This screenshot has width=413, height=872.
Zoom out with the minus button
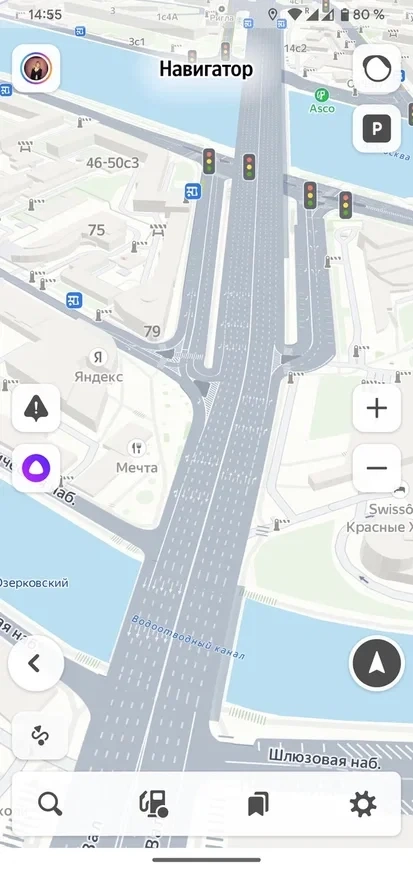pyautogui.click(x=377, y=468)
